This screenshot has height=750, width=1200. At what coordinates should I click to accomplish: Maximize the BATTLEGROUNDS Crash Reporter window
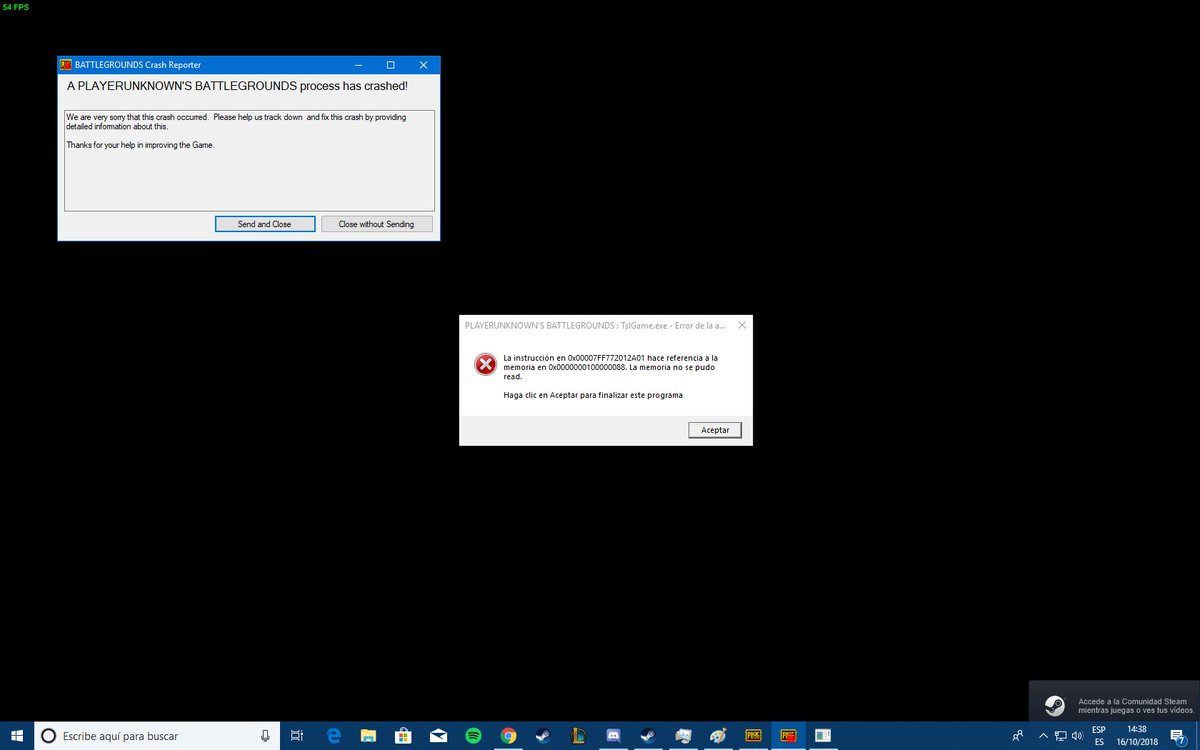coord(390,65)
